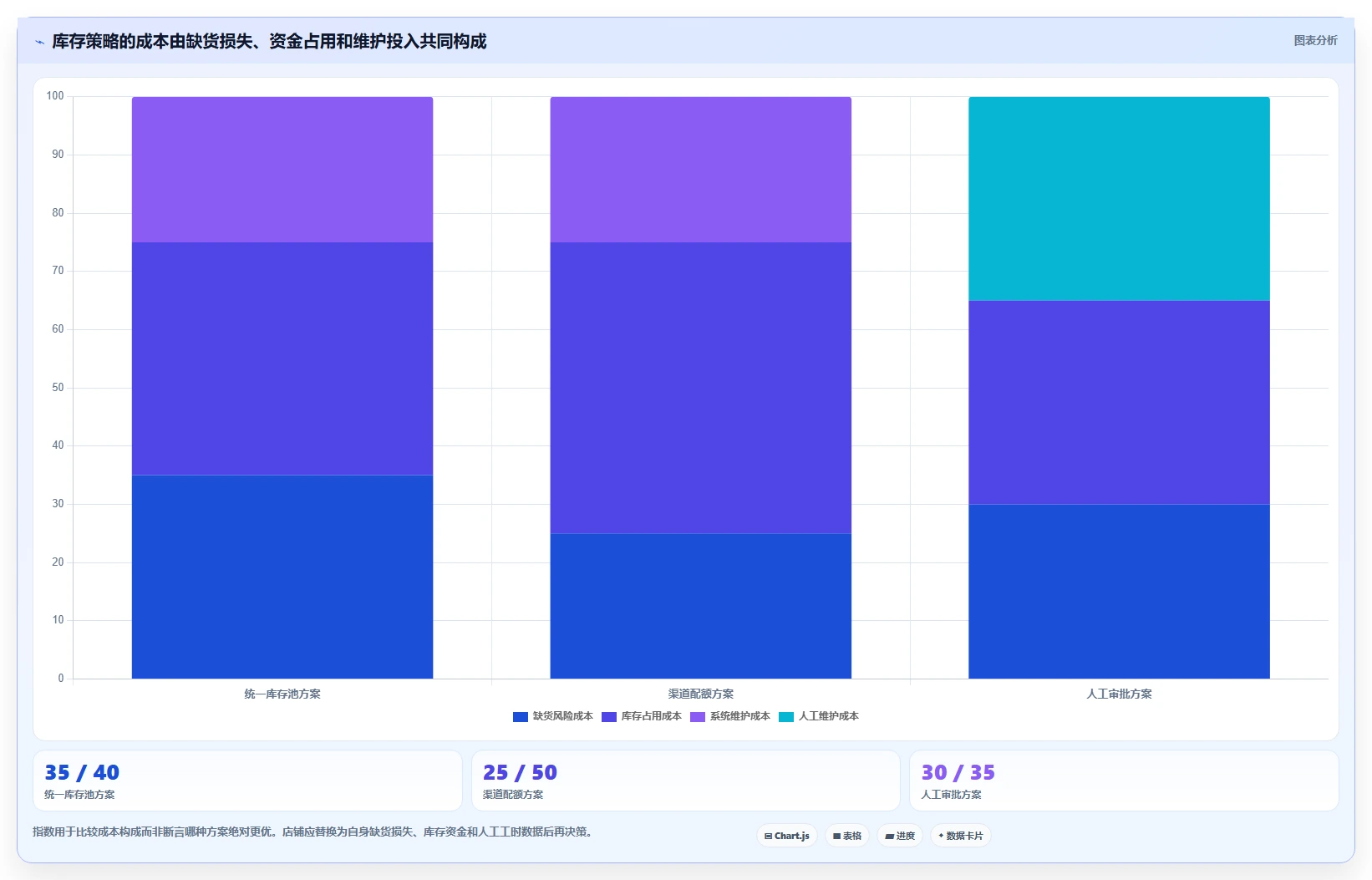
Task: Click the y-axis tick label 30
Action: [x=58, y=504]
